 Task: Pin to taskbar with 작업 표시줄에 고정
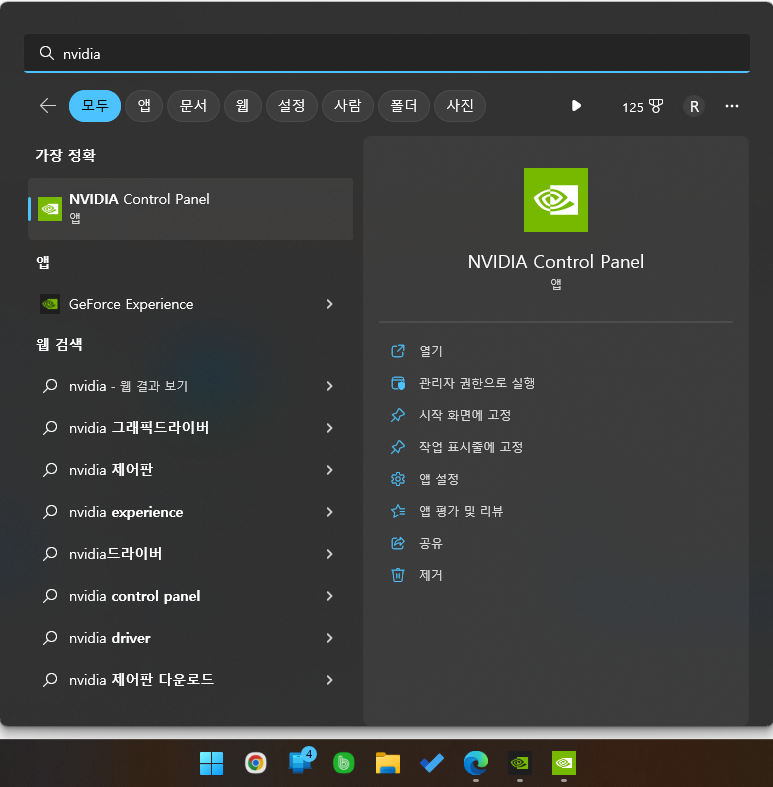coord(471,447)
